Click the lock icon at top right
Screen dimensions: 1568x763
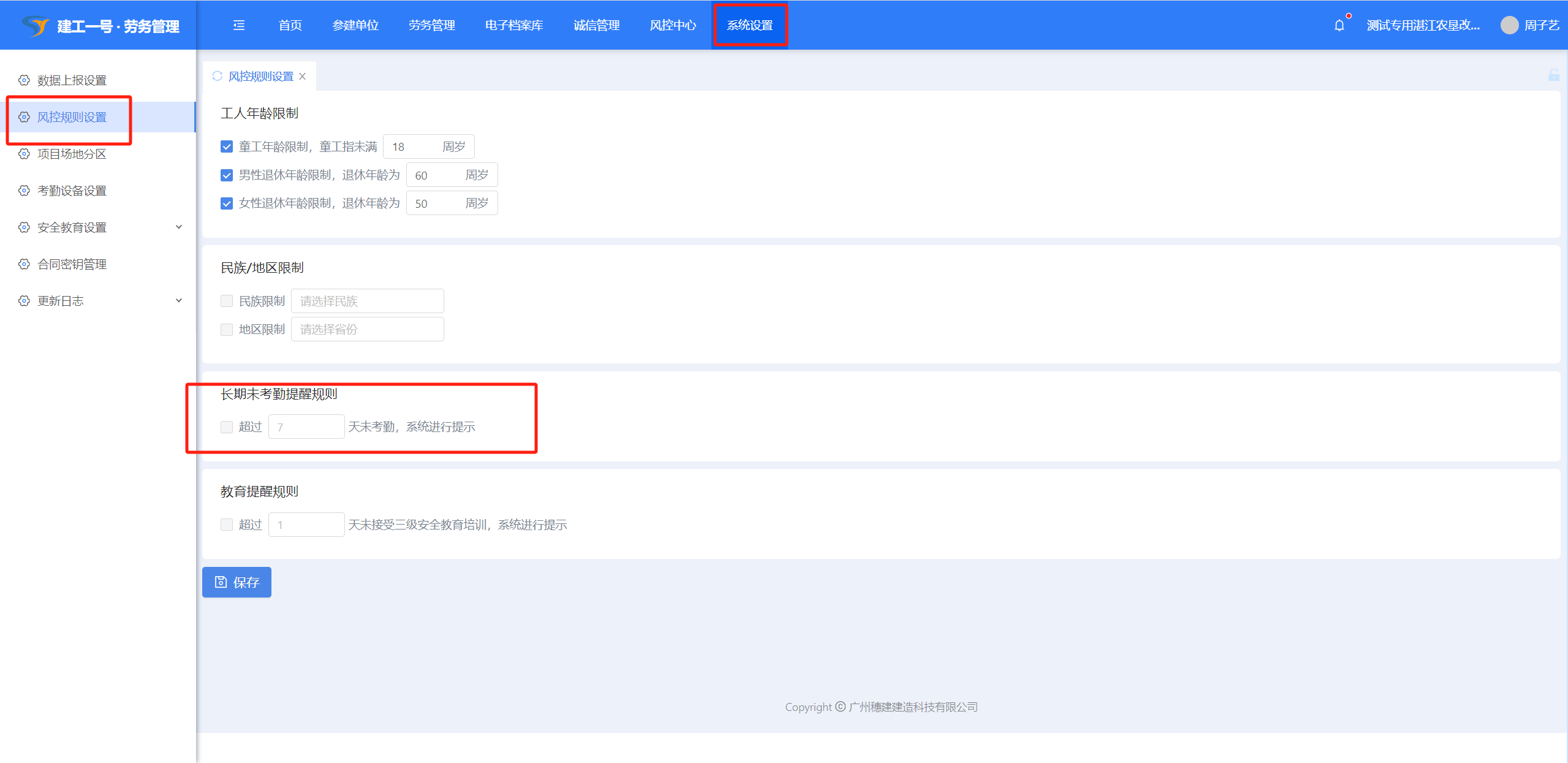pyautogui.click(x=1553, y=75)
